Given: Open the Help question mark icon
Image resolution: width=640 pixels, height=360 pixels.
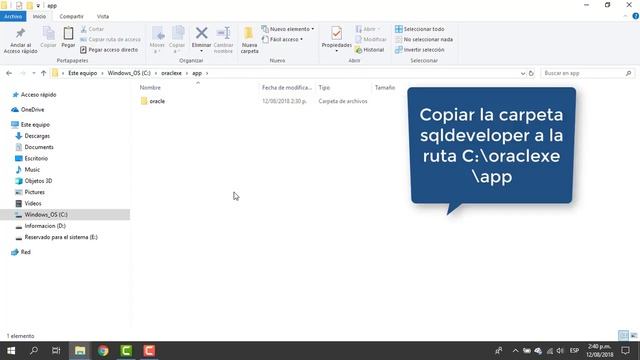Looking at the screenshot, I should 636,16.
